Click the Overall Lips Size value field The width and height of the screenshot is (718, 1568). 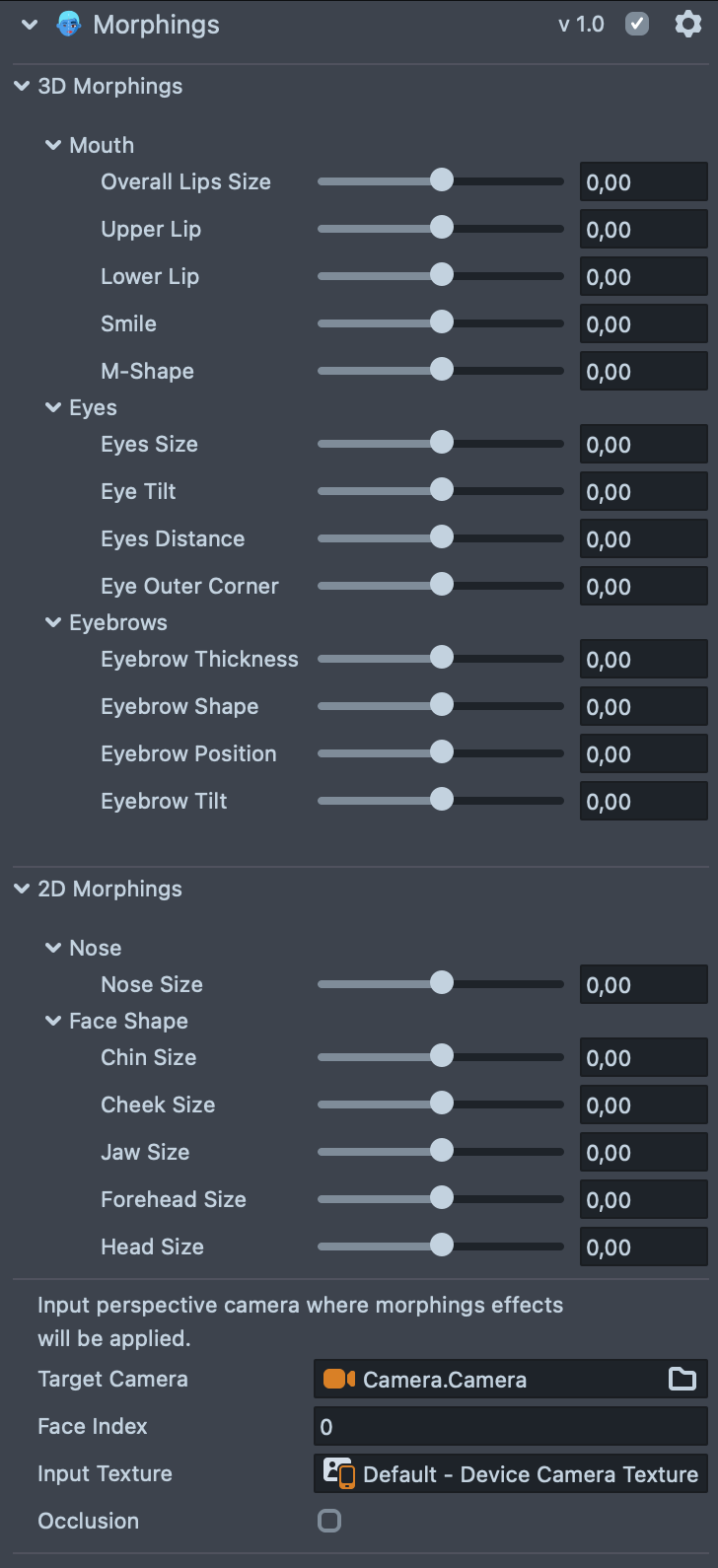click(643, 182)
